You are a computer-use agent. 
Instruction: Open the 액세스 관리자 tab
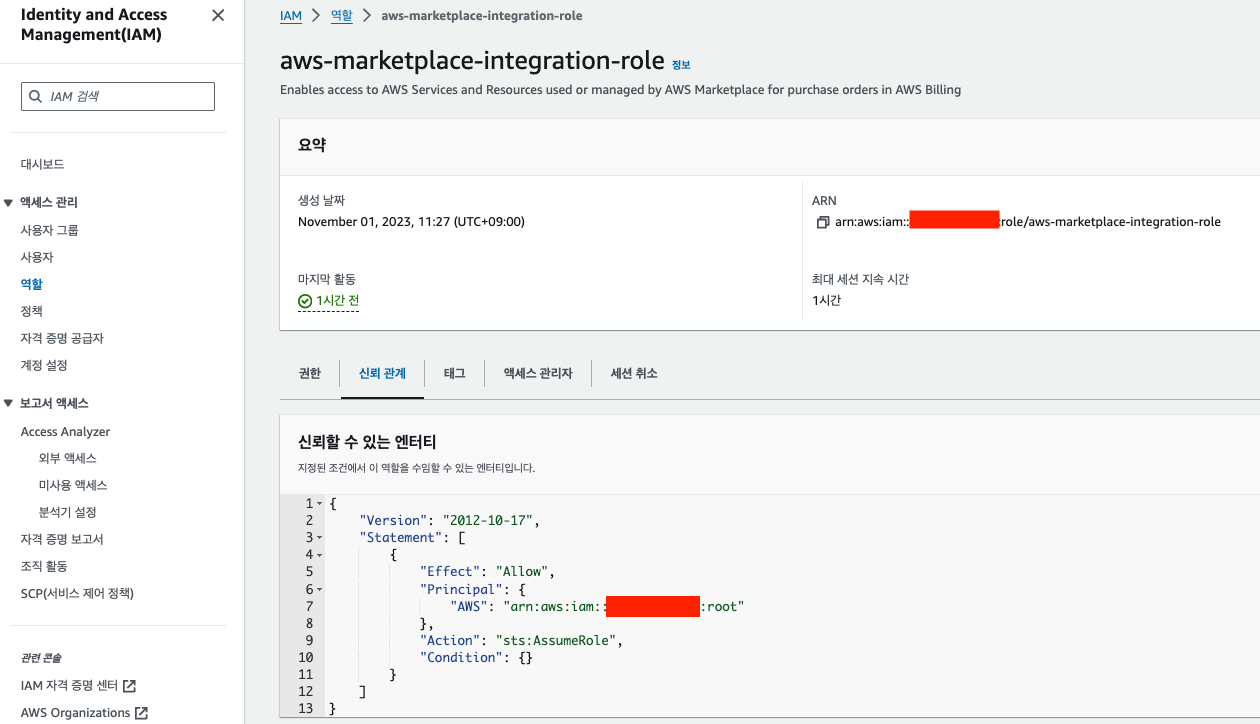click(538, 373)
